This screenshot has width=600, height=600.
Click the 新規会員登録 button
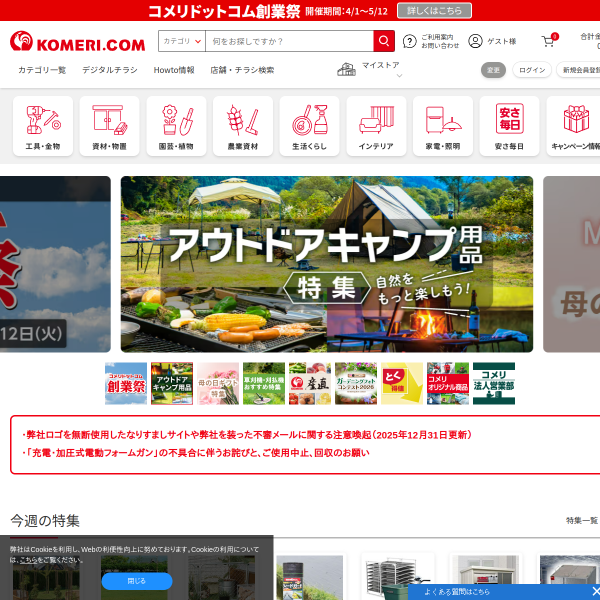pyautogui.click(x=579, y=70)
